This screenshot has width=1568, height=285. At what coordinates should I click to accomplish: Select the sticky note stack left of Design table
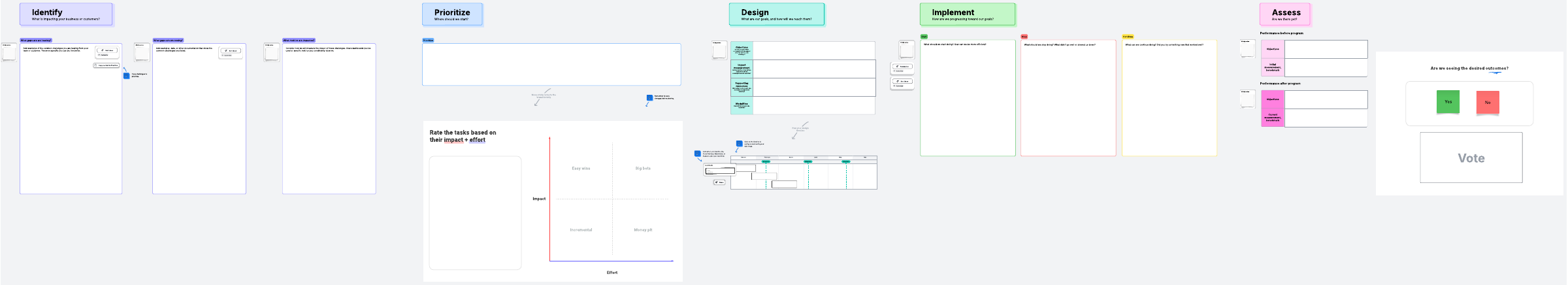coord(719,51)
